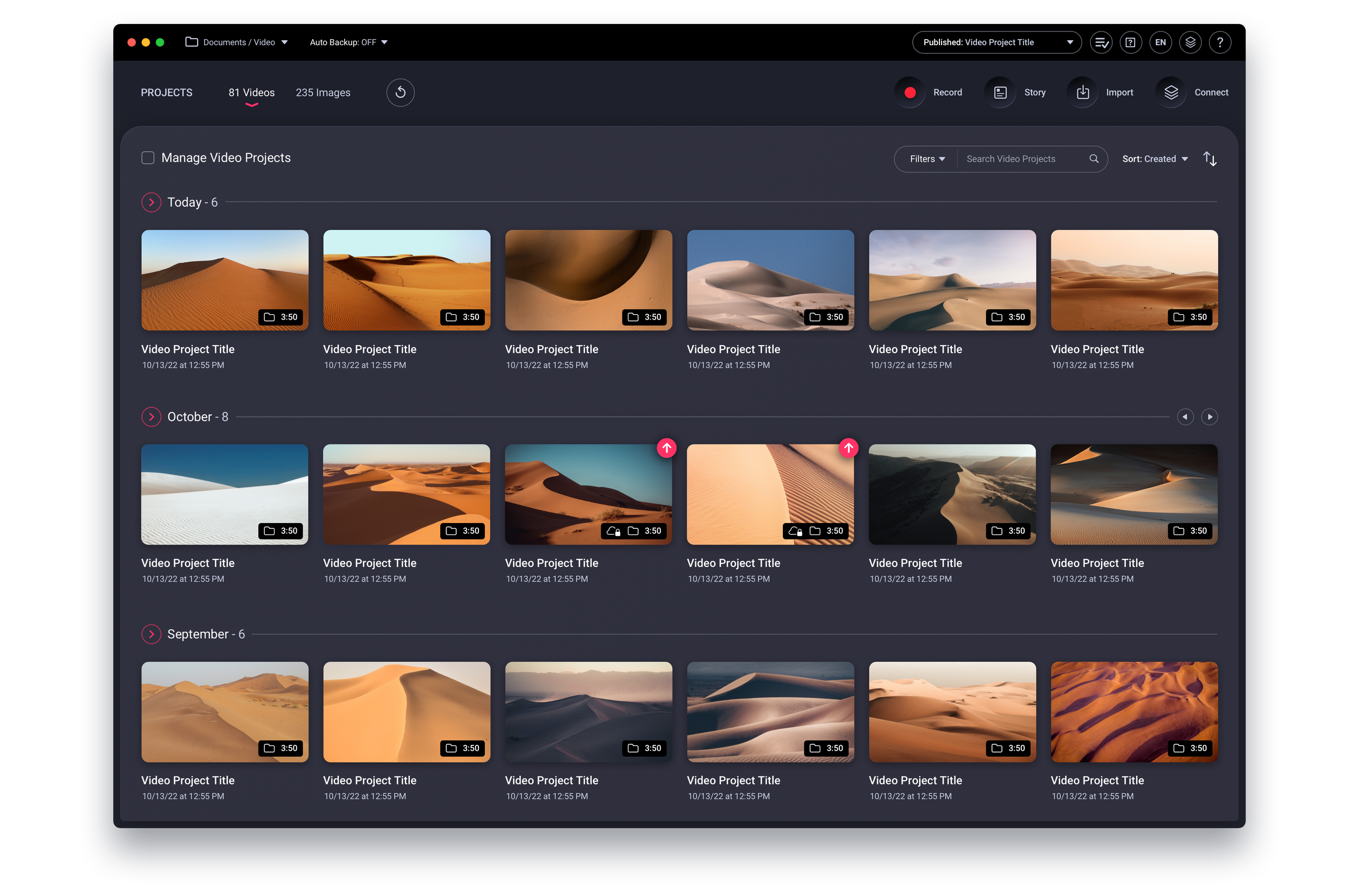Viewport: 1359px width, 896px height.
Task: Open the Story creator
Action: (1000, 92)
